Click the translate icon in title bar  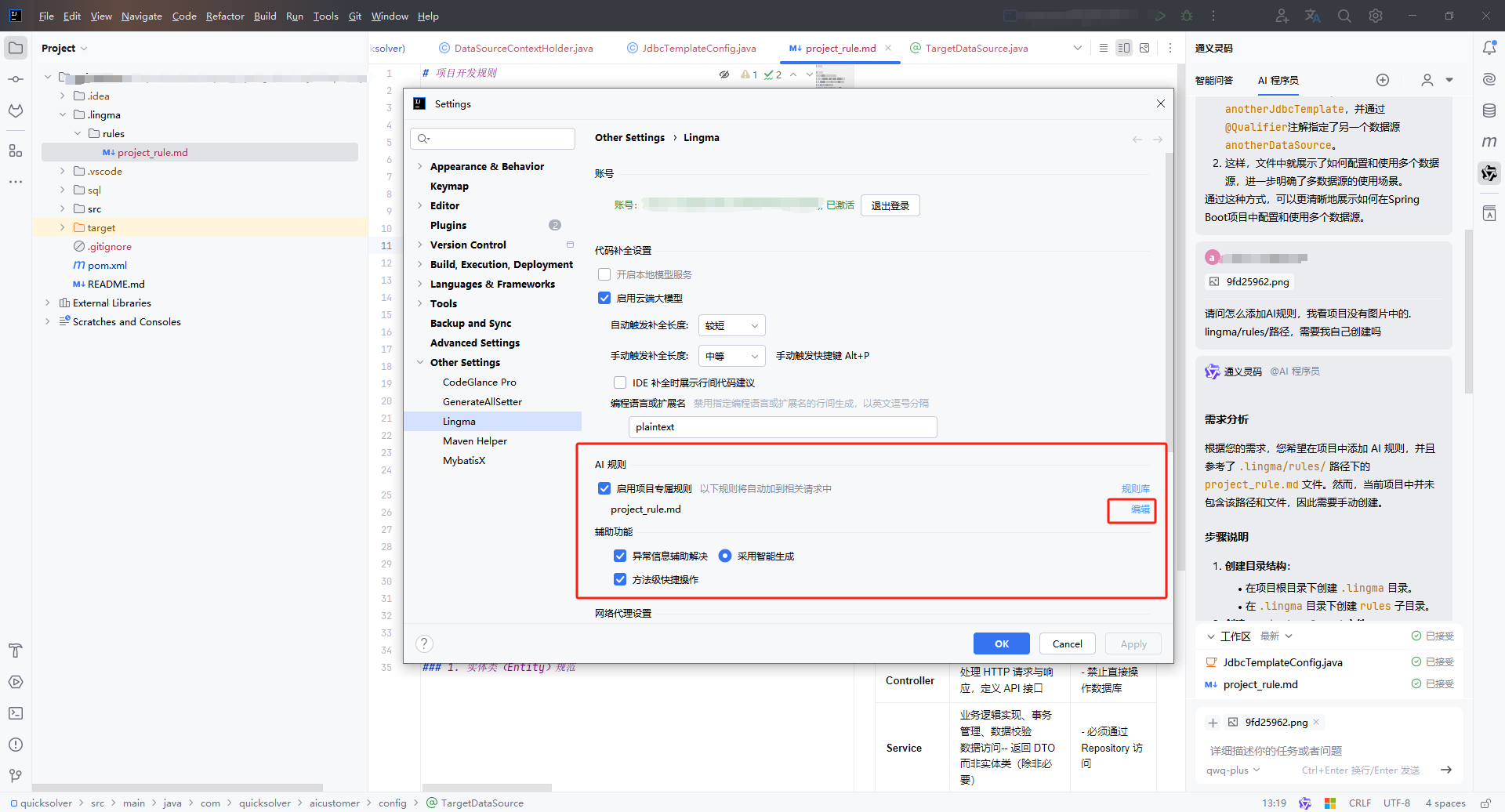[x=1313, y=16]
